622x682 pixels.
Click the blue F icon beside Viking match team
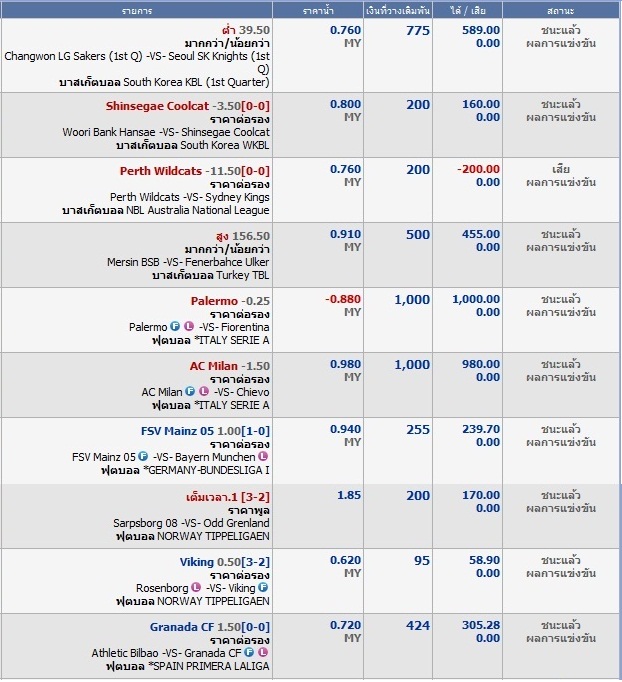(x=264, y=588)
